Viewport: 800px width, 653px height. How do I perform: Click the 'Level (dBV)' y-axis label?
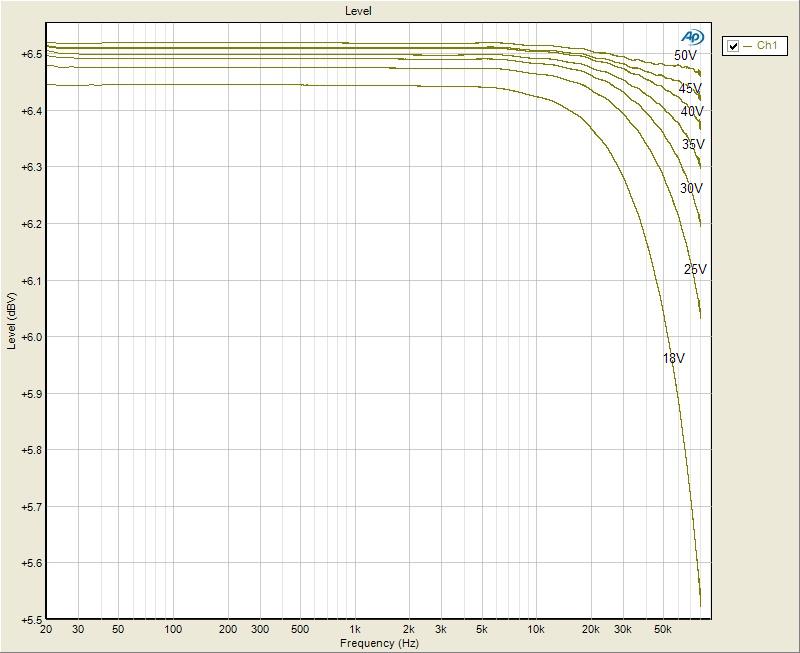(x=12, y=321)
